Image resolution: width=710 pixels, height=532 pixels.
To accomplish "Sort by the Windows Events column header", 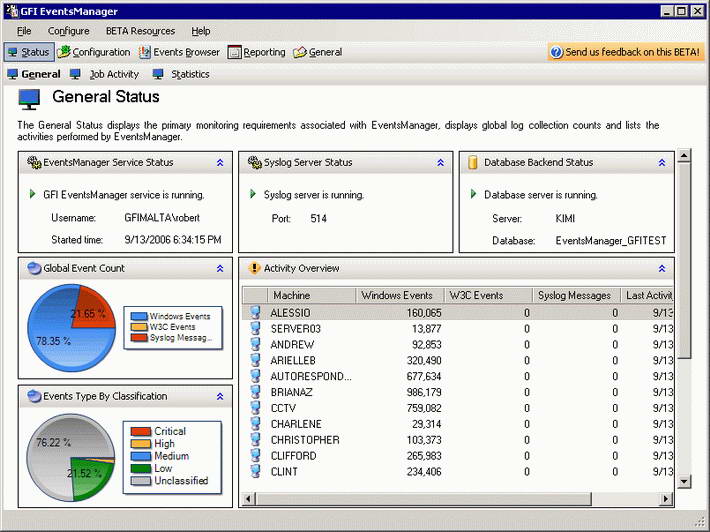I will pos(397,295).
